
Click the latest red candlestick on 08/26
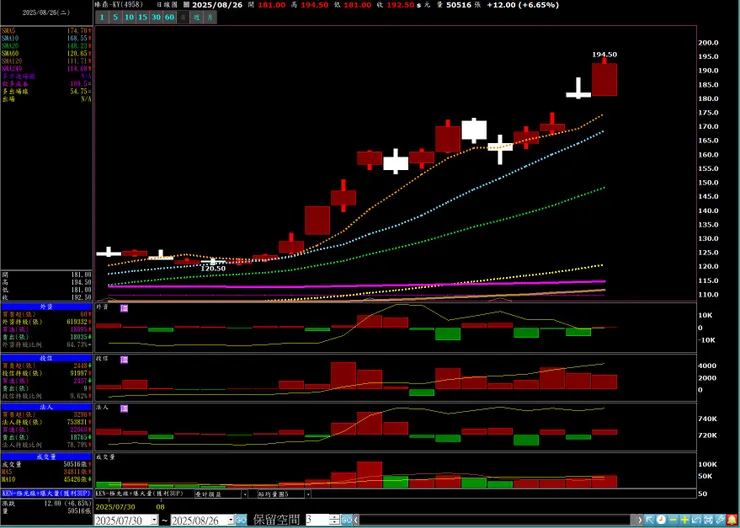(605, 79)
